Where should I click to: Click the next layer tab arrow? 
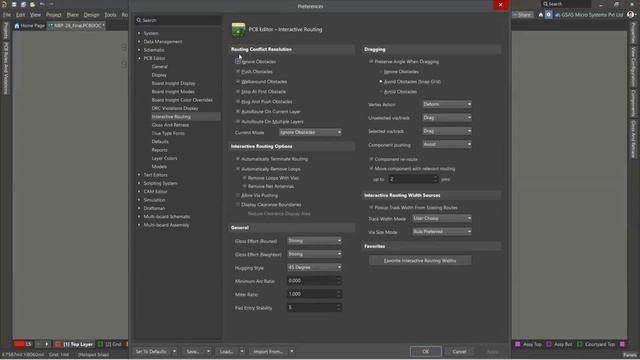tap(47, 344)
